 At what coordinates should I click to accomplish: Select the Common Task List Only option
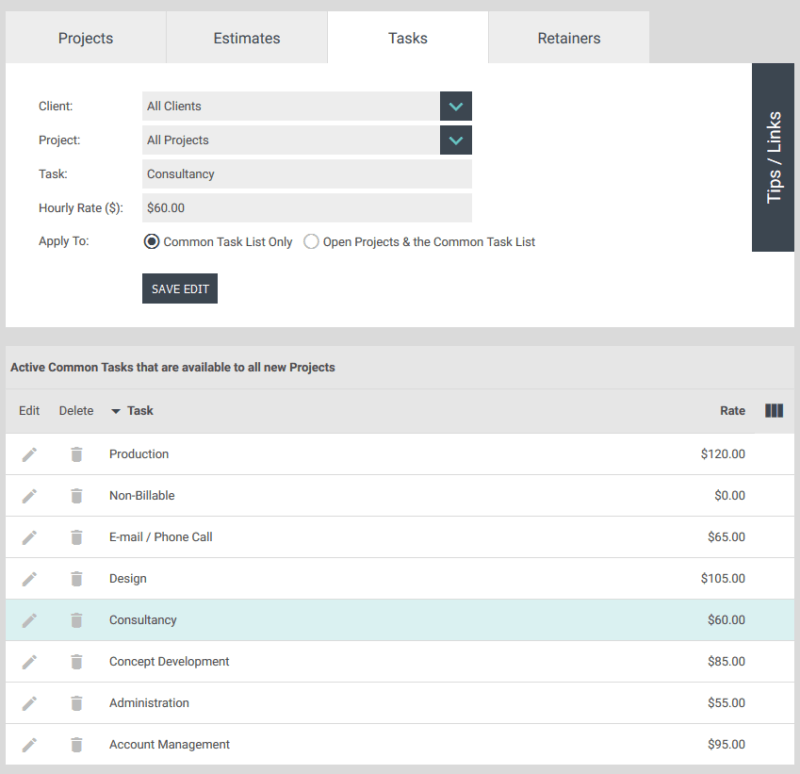(152, 241)
